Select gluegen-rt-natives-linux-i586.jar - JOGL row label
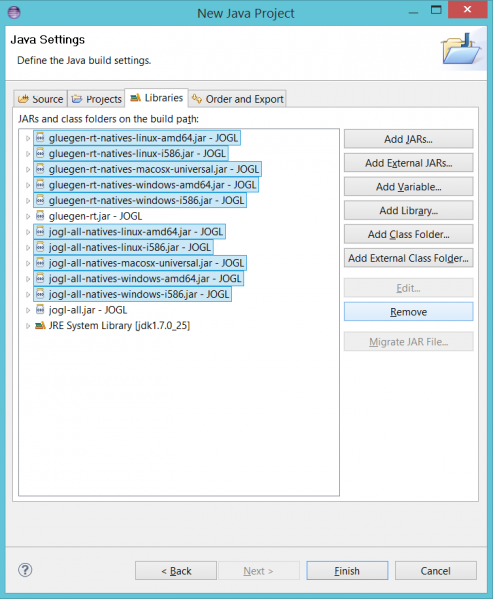Image resolution: width=493 pixels, height=599 pixels. pyautogui.click(x=137, y=154)
